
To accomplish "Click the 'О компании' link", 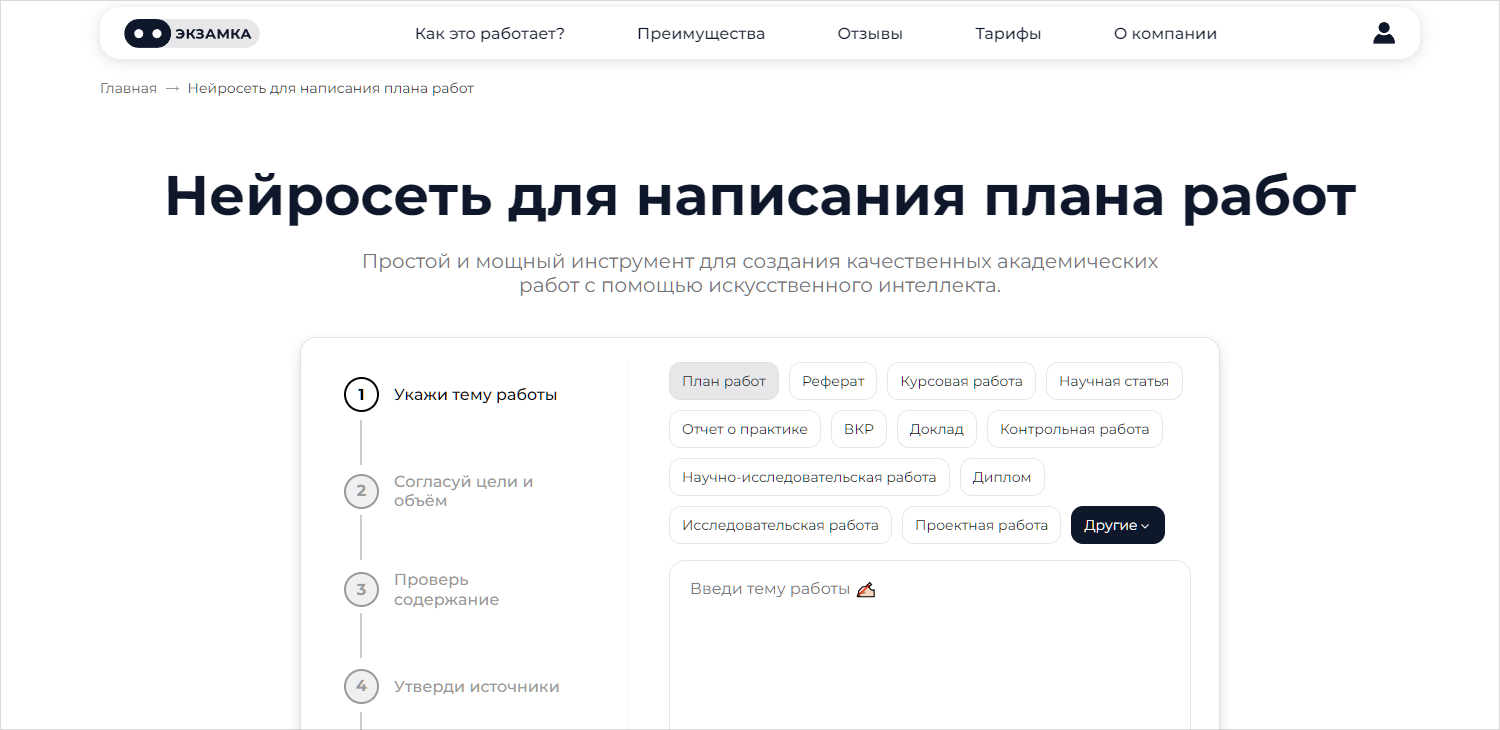I will (1164, 32).
